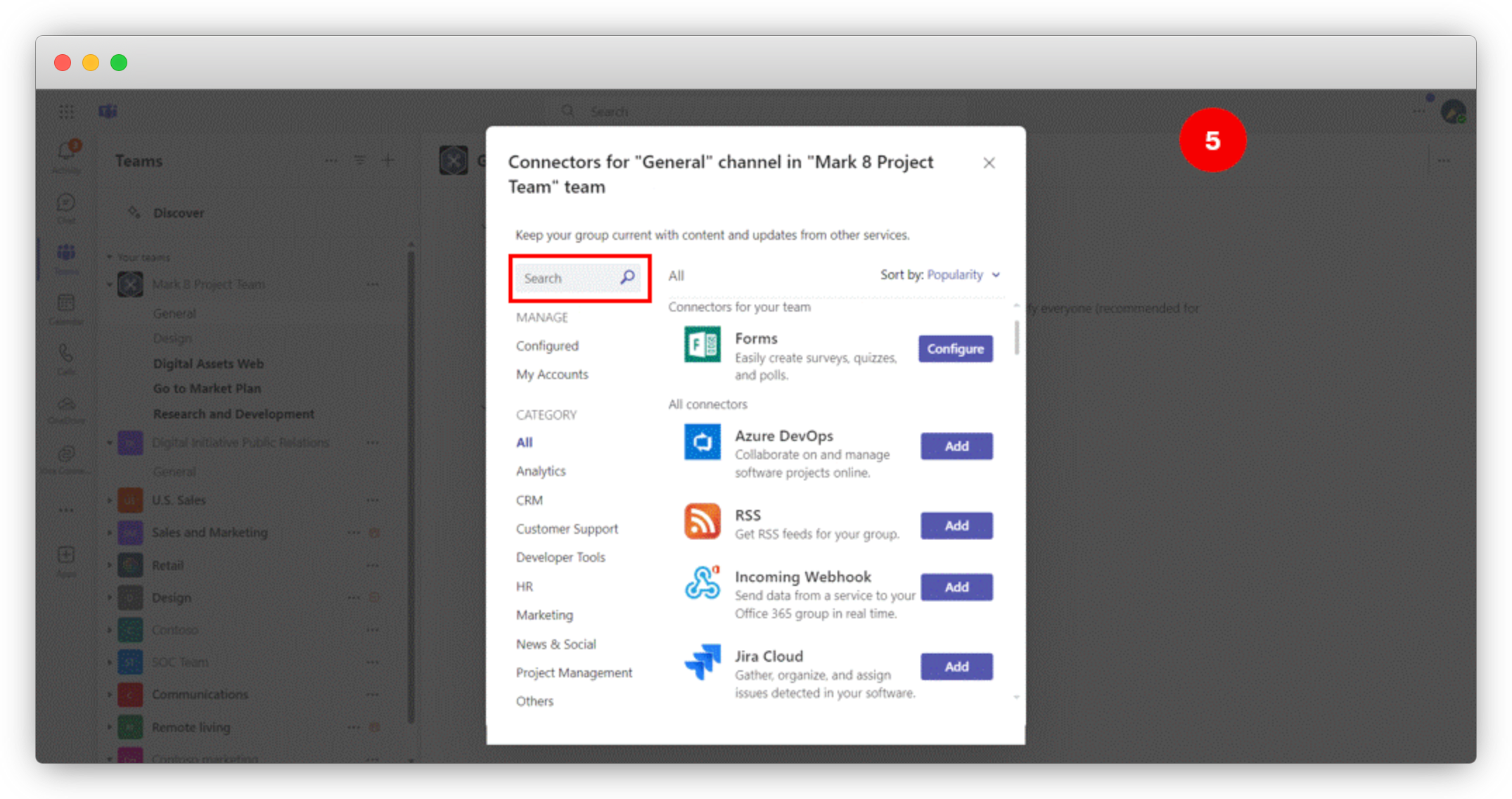Click the connector list scrollbar thumb

[1016, 338]
